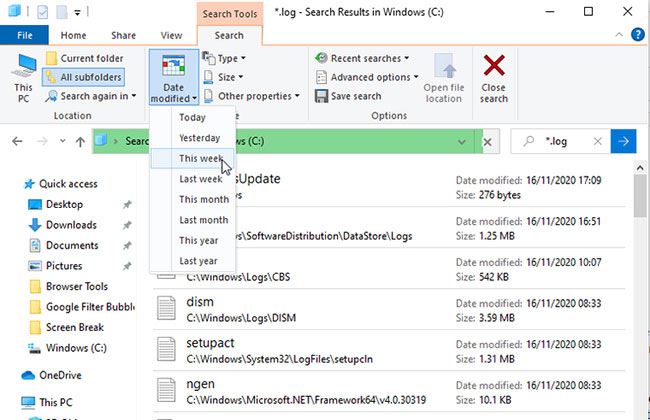
Task: Select Current folder search scope
Action: pyautogui.click(x=85, y=58)
